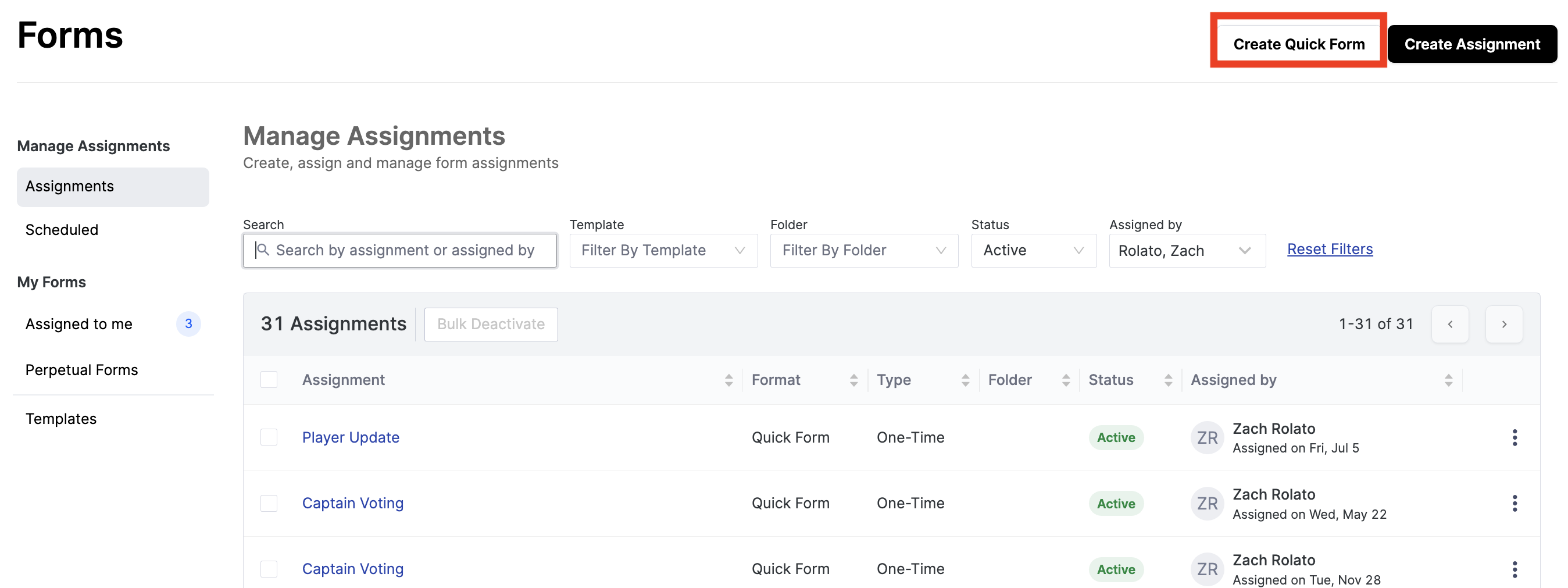Switch to the Scheduled section in the sidebar

[62, 230]
